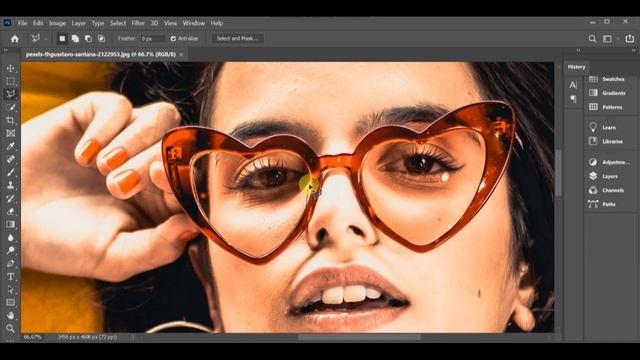The image size is (640, 360).
Task: Select the Brush tool
Action: pos(11,172)
